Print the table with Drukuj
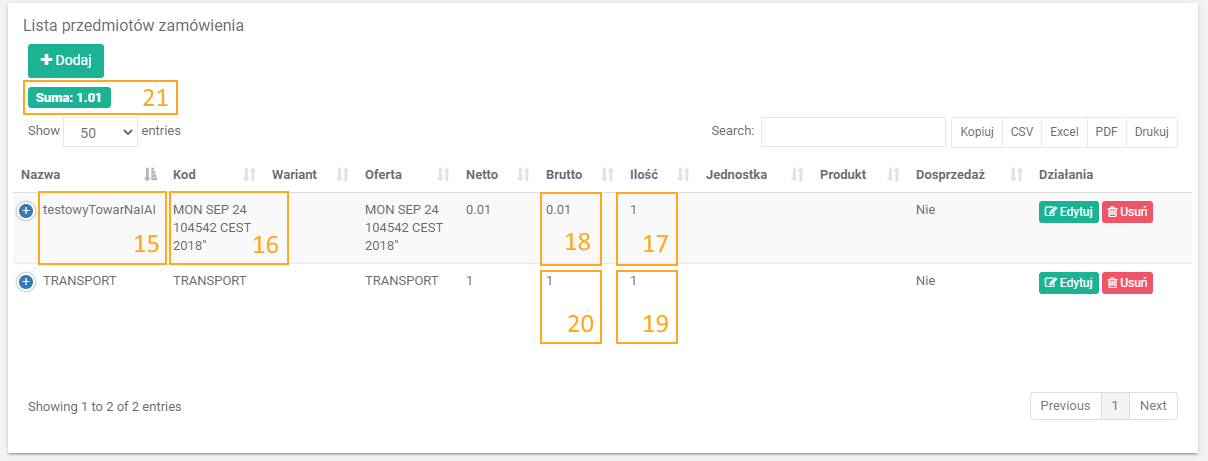 pos(1151,132)
